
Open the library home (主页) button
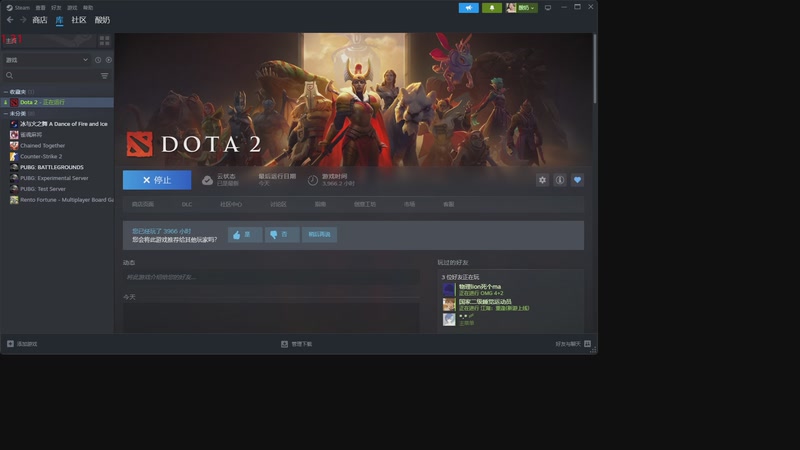pos(49,40)
